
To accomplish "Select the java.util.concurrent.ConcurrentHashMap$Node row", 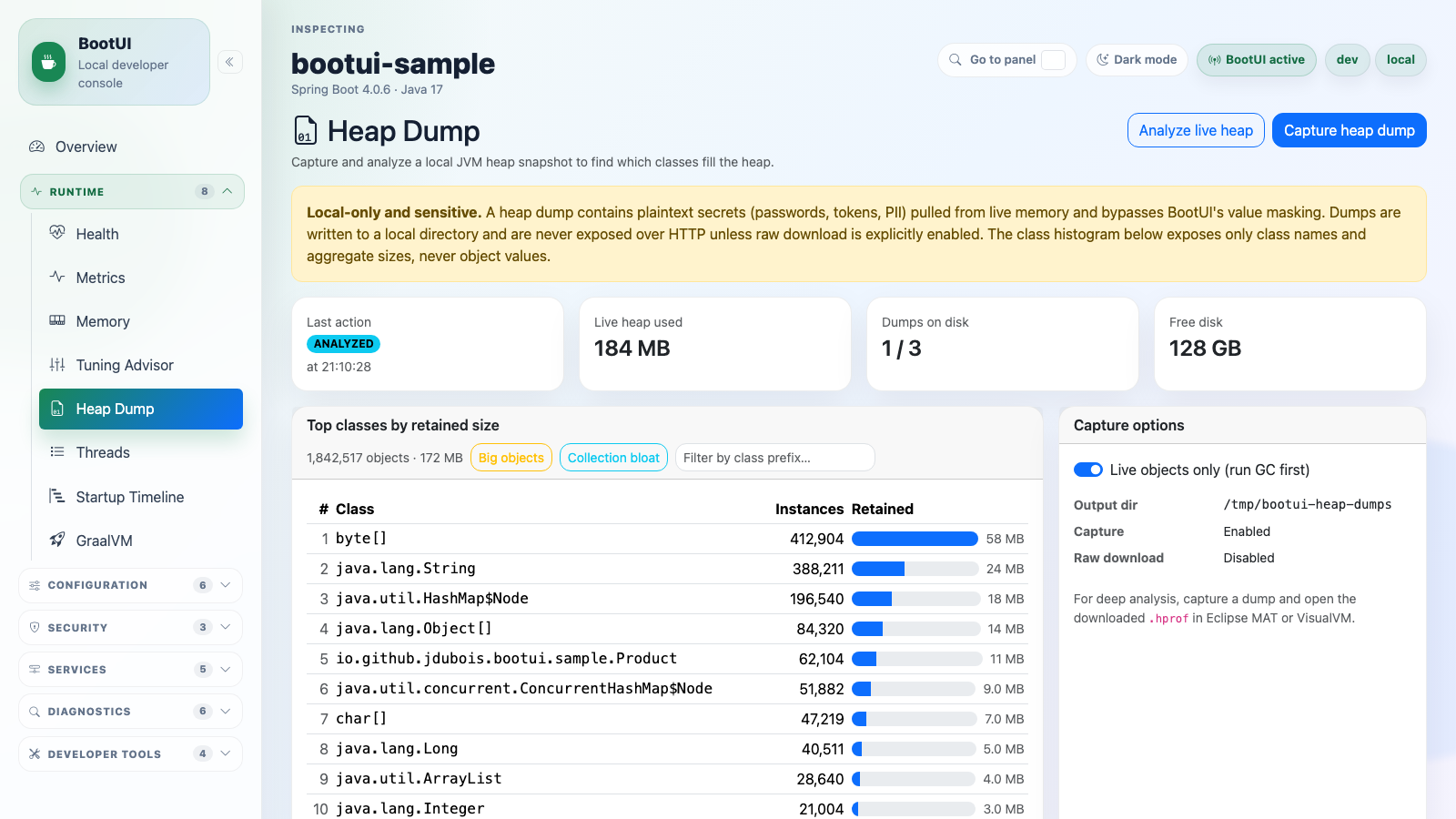I will click(667, 689).
